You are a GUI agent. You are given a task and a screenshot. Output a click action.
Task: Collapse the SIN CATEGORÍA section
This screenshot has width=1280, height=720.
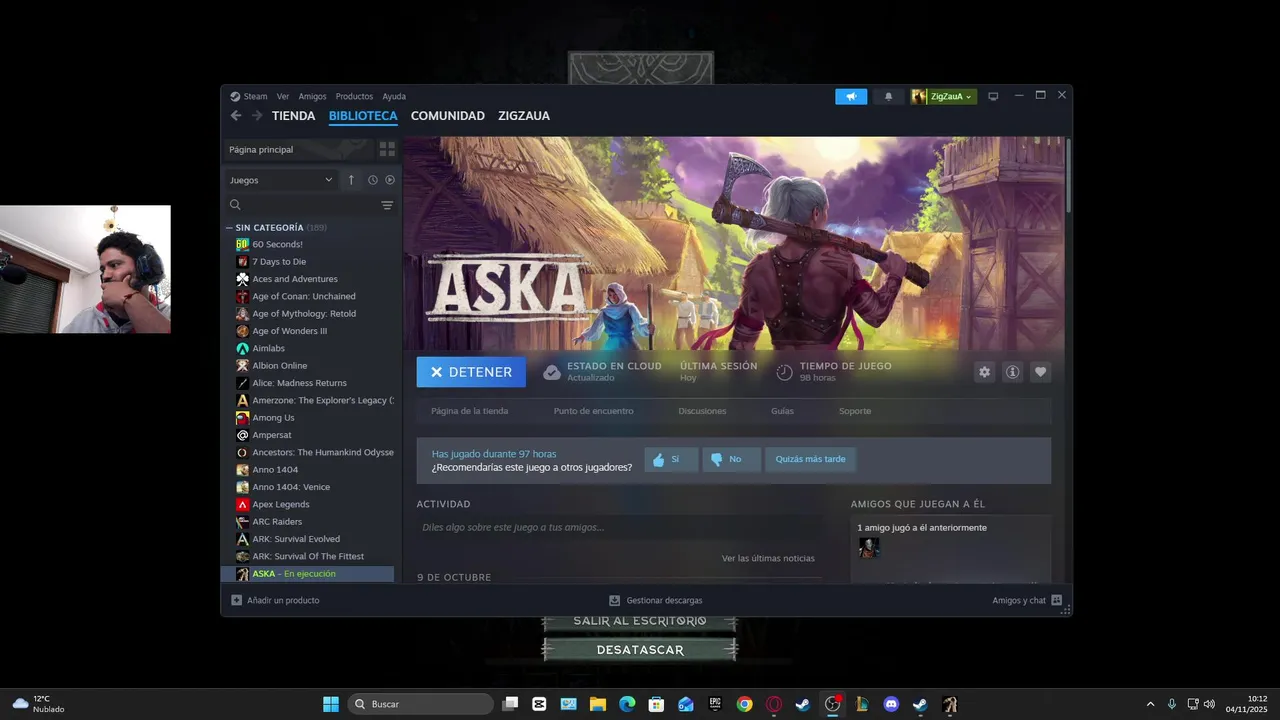coord(229,228)
